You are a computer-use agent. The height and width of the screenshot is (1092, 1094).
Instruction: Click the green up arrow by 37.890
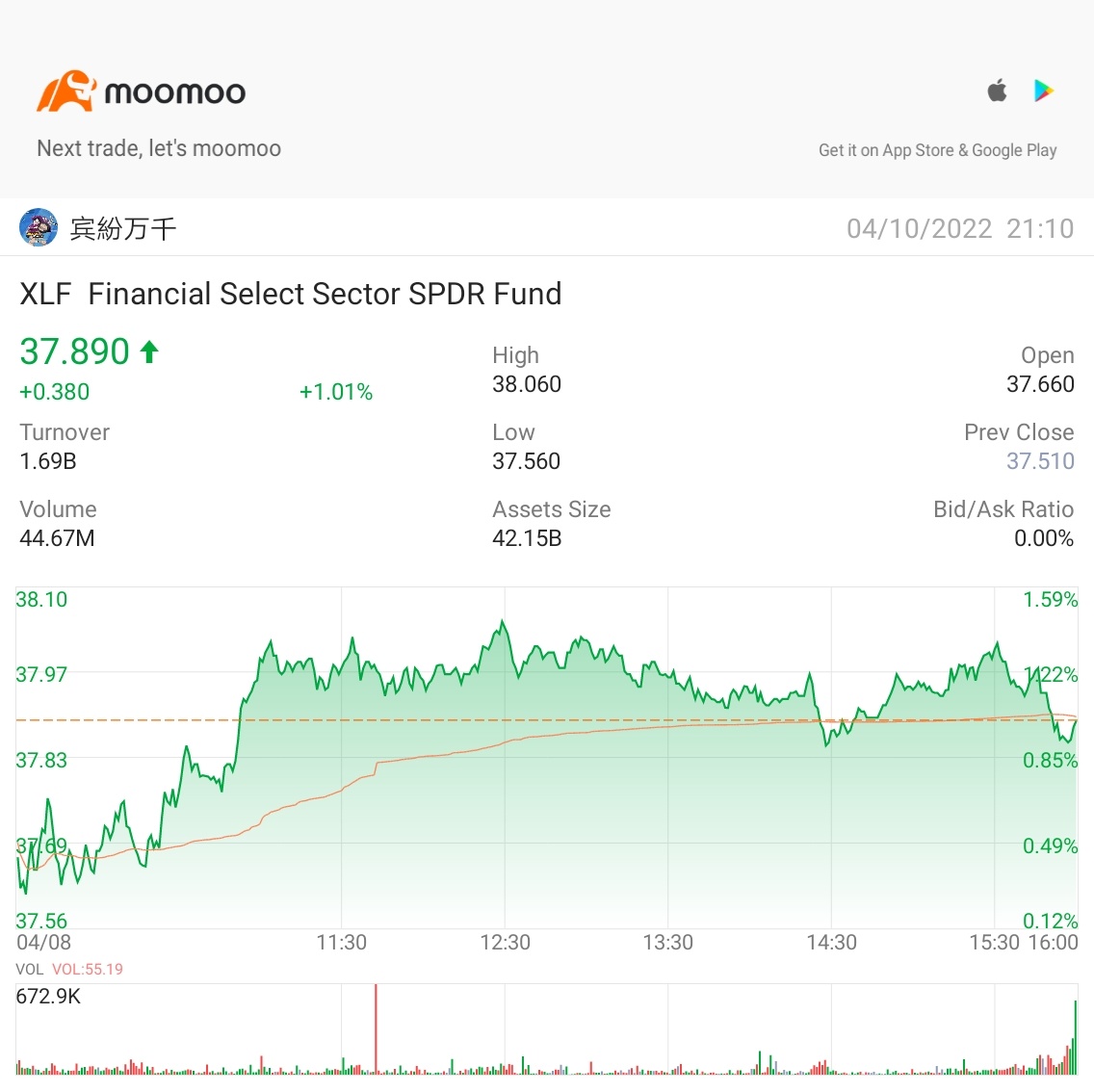click(149, 351)
